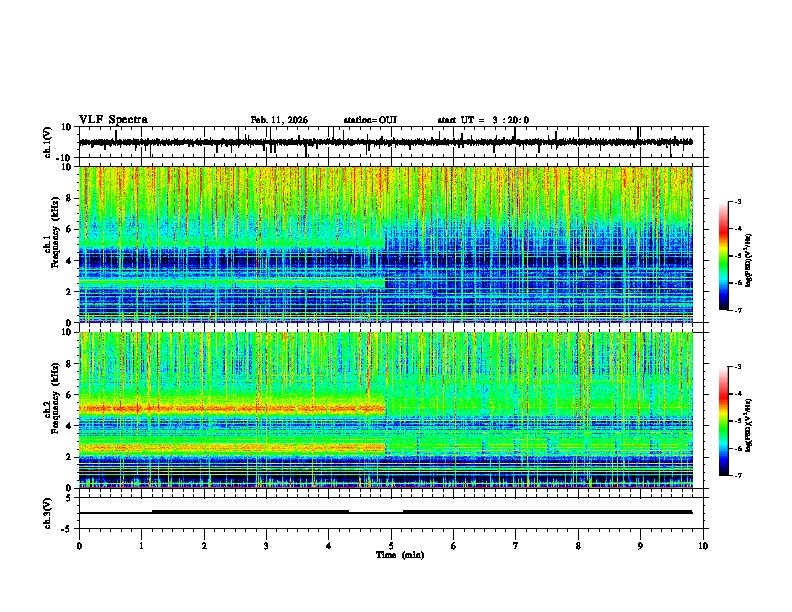The image size is (792, 612).
Task: Click the ch.1 'Frequency (kHz)' axis label
Action: (x=55, y=232)
